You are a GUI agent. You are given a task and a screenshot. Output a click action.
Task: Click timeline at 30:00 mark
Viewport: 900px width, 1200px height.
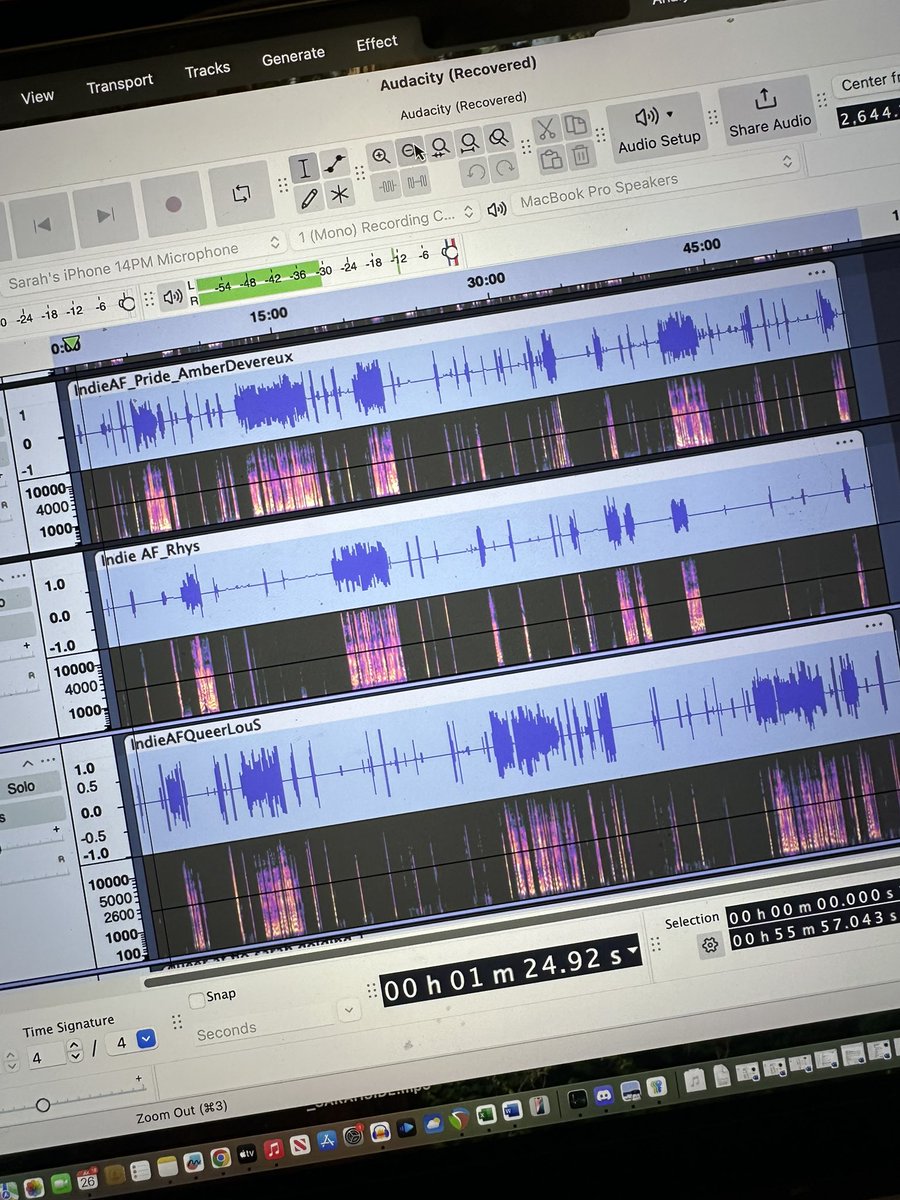point(486,280)
